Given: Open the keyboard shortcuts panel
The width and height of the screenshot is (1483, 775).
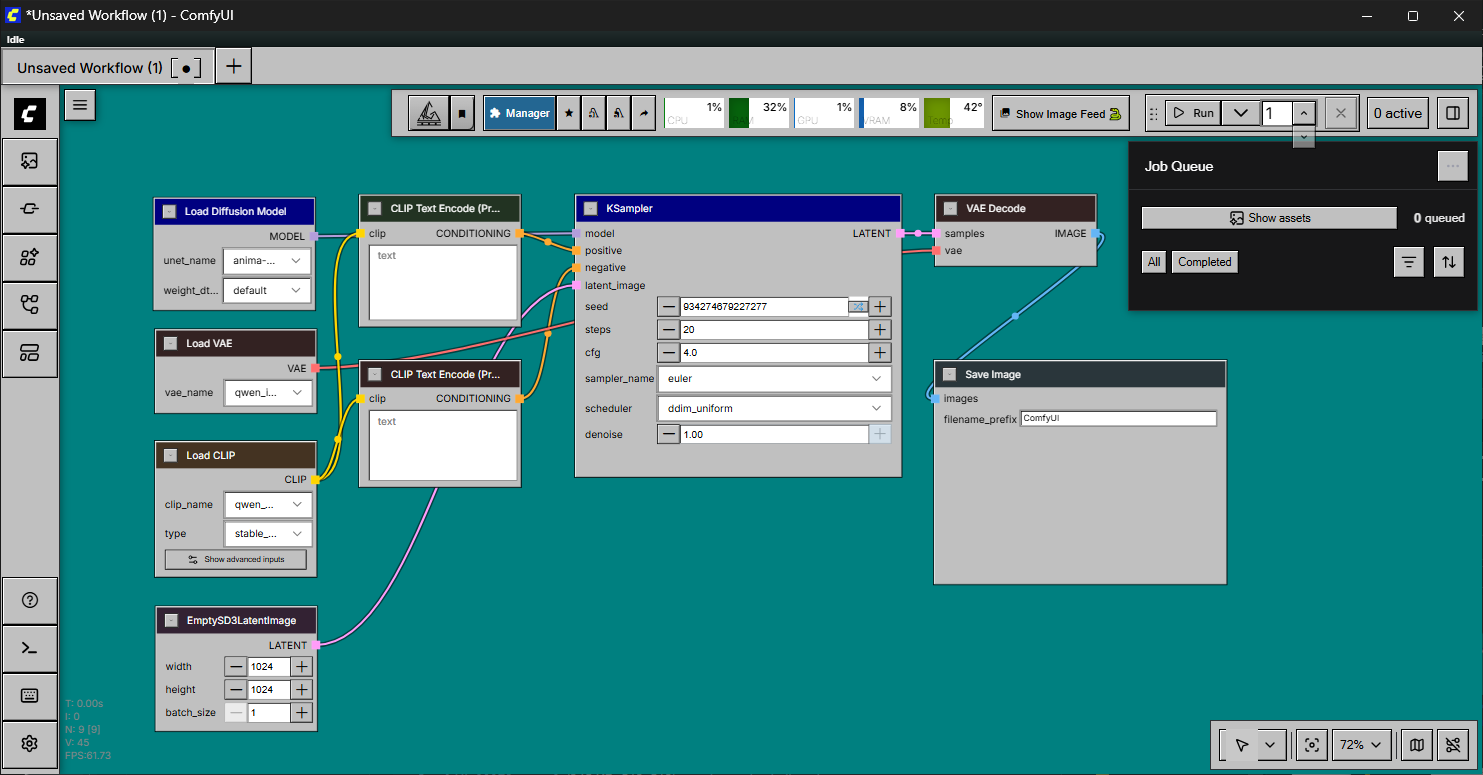Looking at the screenshot, I should tap(30, 696).
